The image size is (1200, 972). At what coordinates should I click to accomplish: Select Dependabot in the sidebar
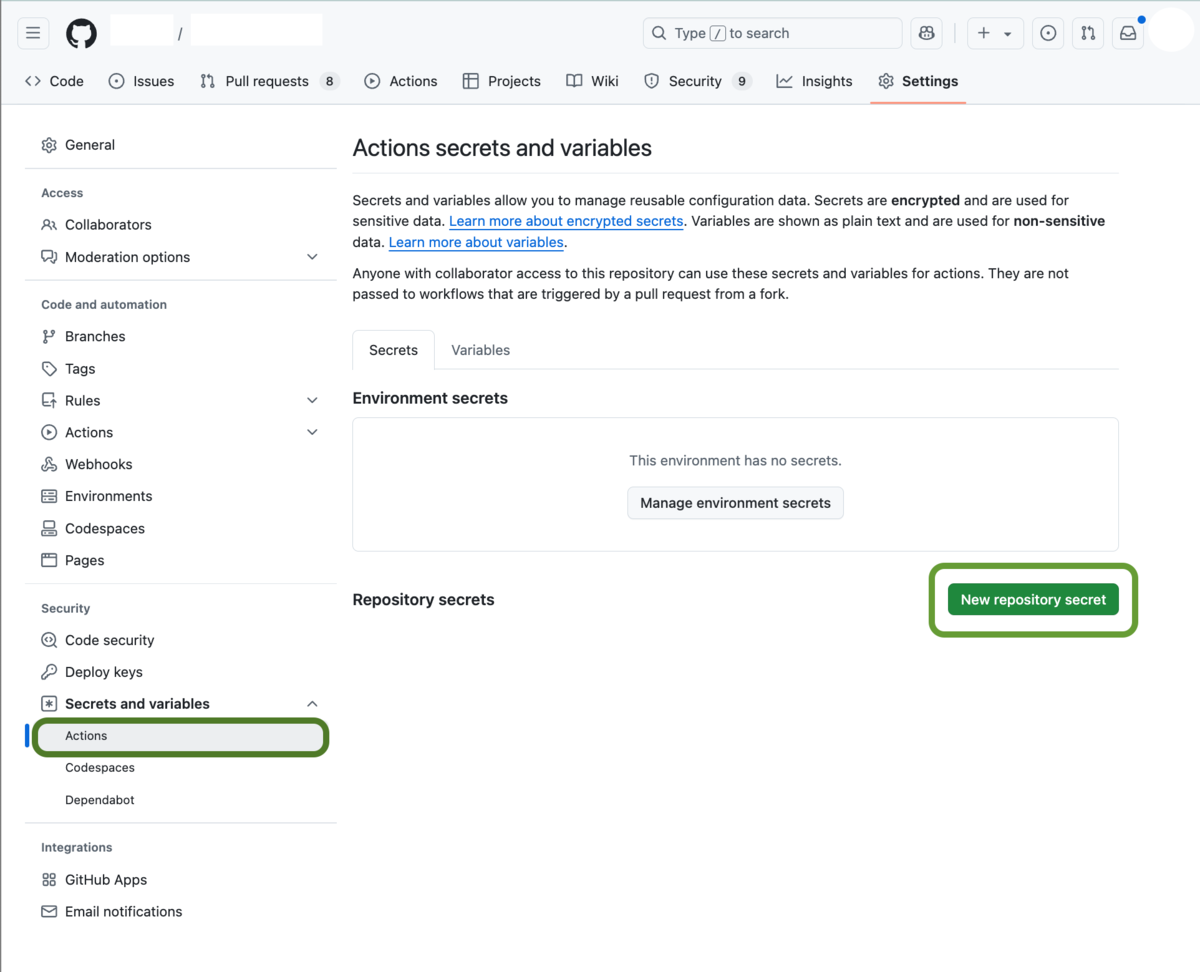tap(100, 799)
